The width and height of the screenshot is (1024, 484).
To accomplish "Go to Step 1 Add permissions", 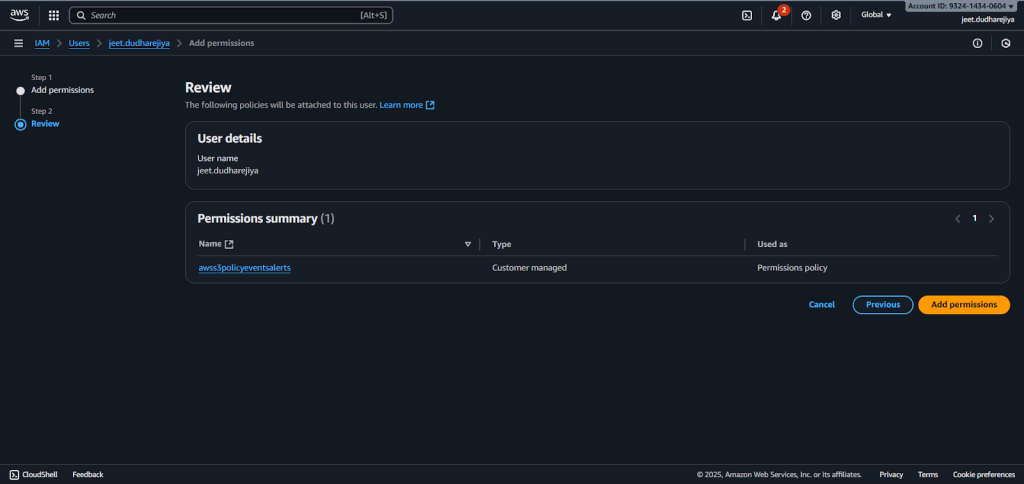I will coord(62,90).
